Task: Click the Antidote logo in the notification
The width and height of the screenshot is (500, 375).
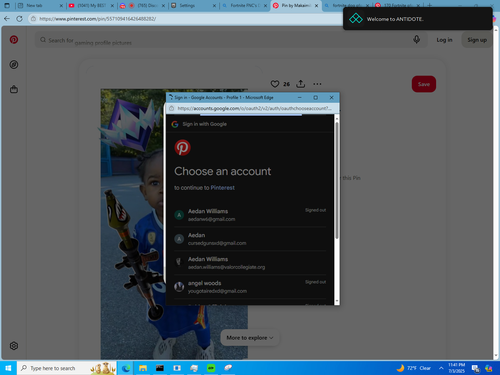Action: tap(356, 19)
